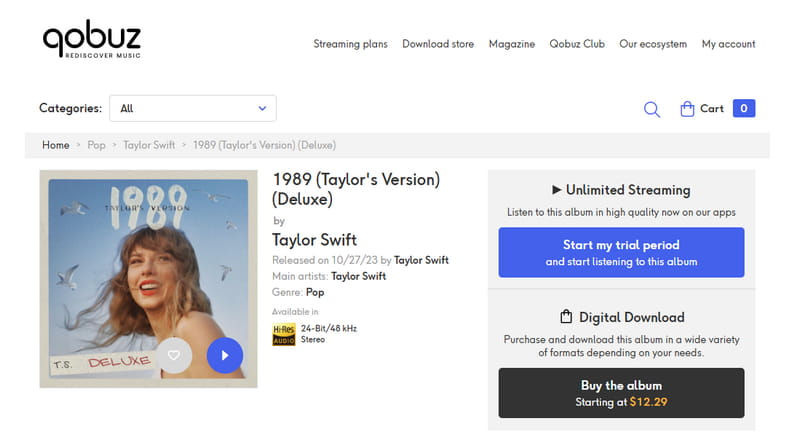Open the search magnifier icon
This screenshot has width=800, height=443.
click(652, 109)
